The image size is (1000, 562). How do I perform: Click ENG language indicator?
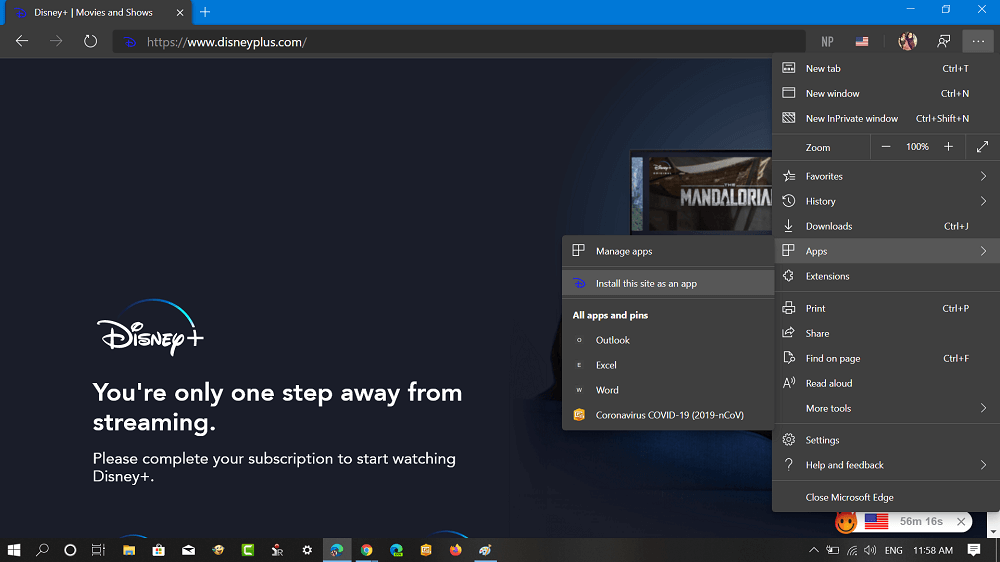point(893,550)
